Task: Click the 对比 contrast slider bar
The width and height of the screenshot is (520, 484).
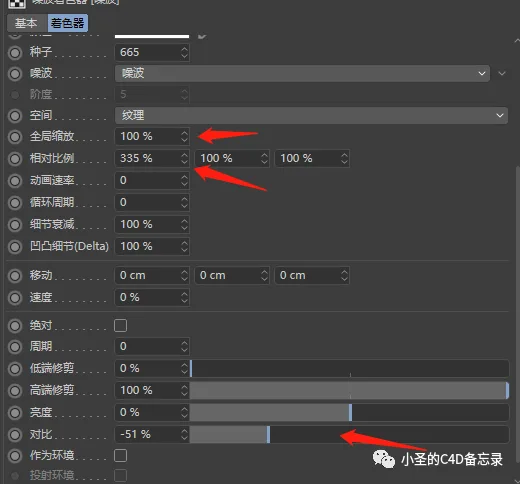Action: tap(349, 435)
